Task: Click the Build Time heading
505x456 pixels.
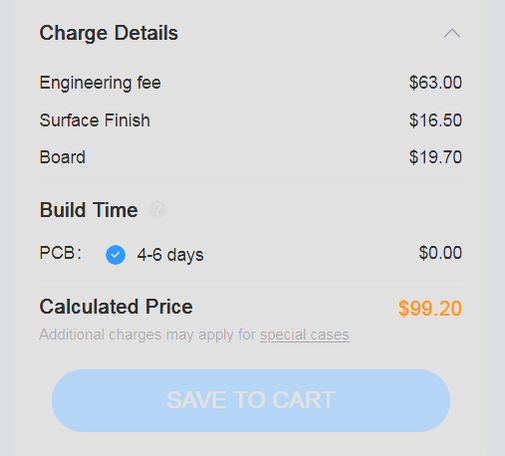Action: (x=89, y=210)
